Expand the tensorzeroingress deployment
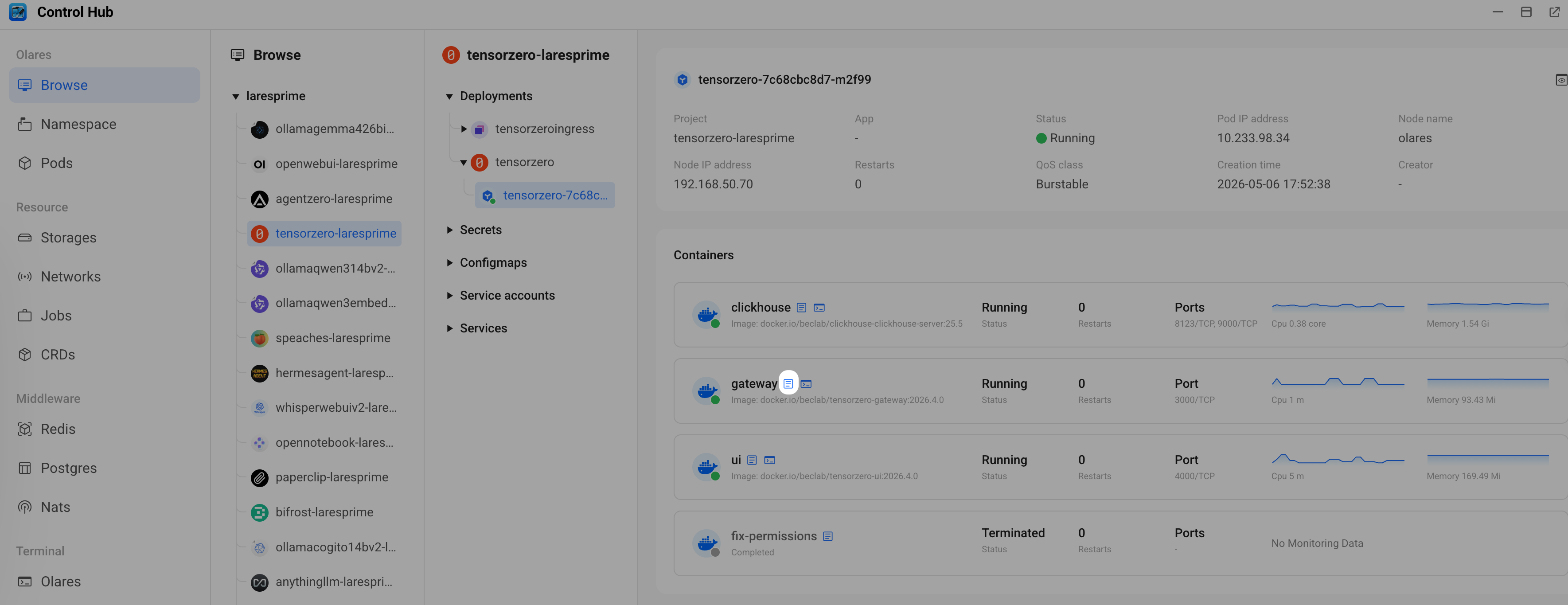This screenshot has width=1568, height=605. 464,129
